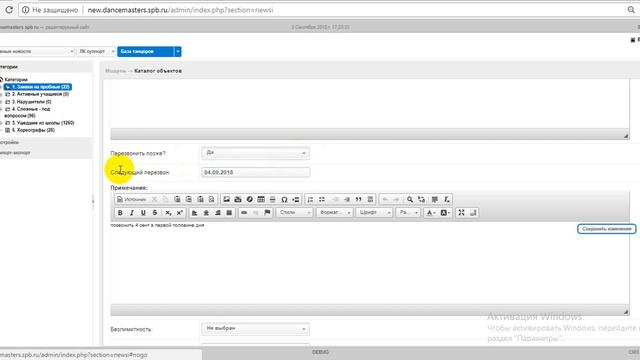Select all text using the toolbar icon
The width and height of the screenshot is (640, 360).
click(x=435, y=199)
